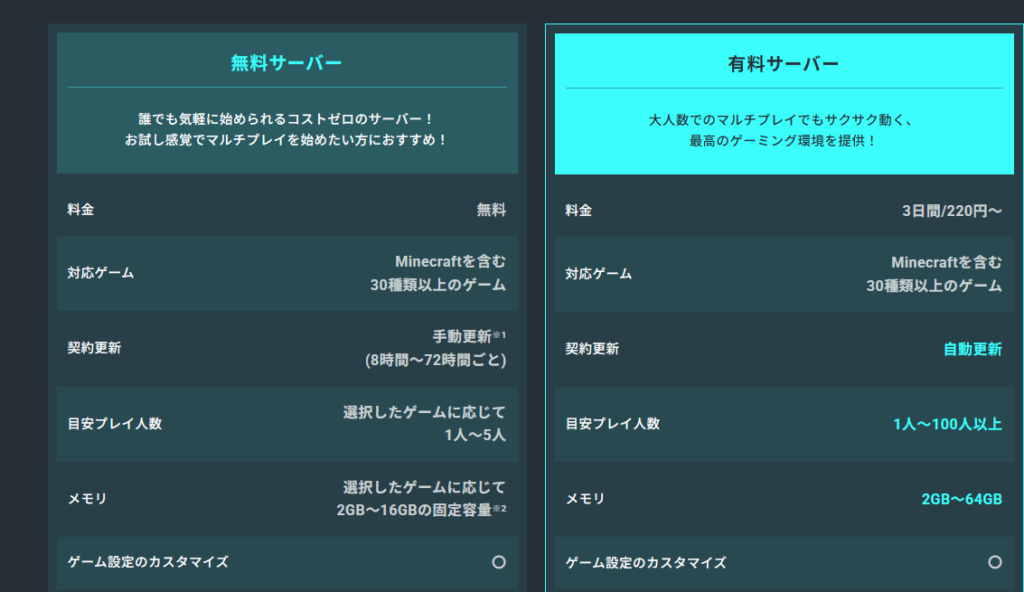The height and width of the screenshot is (592, 1024).
Task: Click the 料金 label in paid server card
Action: click(x=579, y=210)
